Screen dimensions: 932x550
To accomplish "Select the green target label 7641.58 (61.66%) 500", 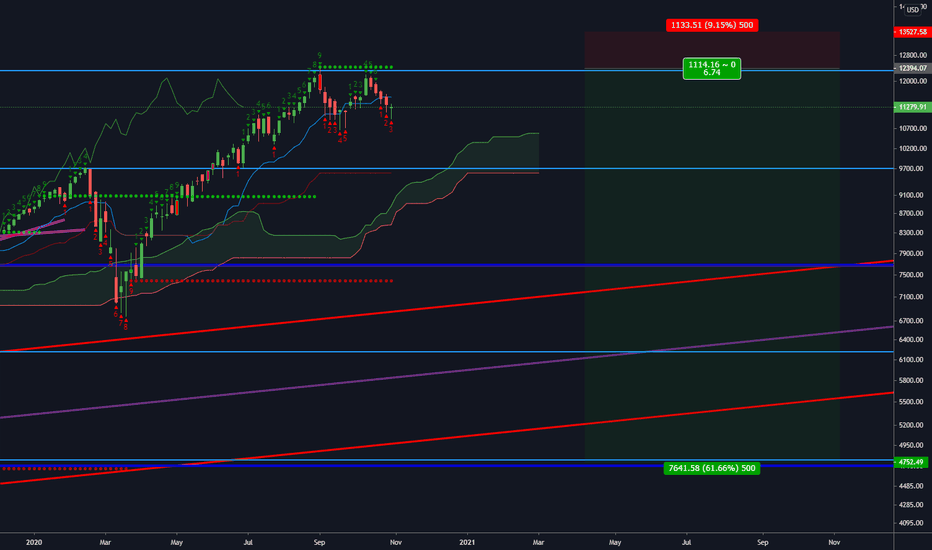I will [x=711, y=468].
